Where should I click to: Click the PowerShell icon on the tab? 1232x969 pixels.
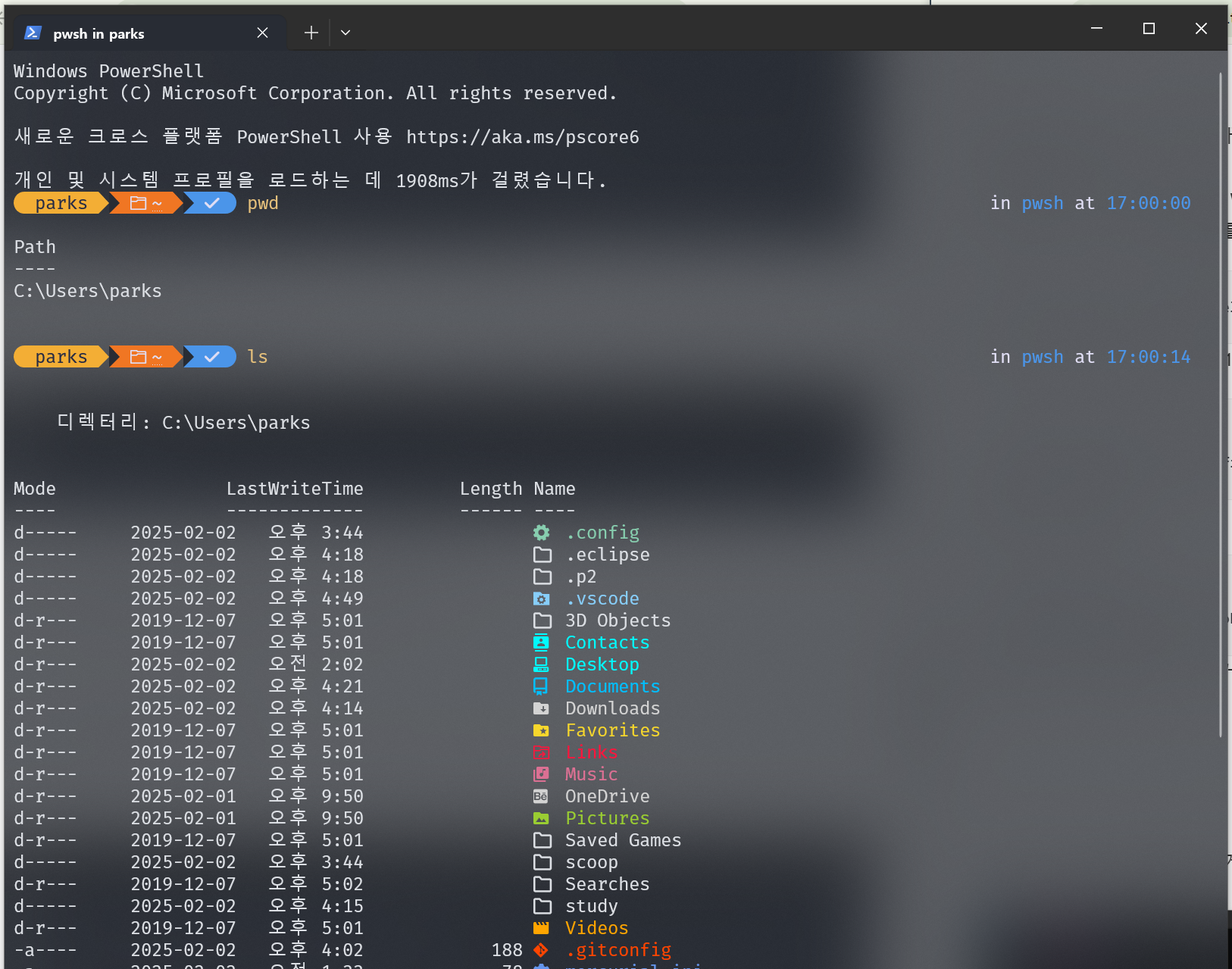[33, 33]
